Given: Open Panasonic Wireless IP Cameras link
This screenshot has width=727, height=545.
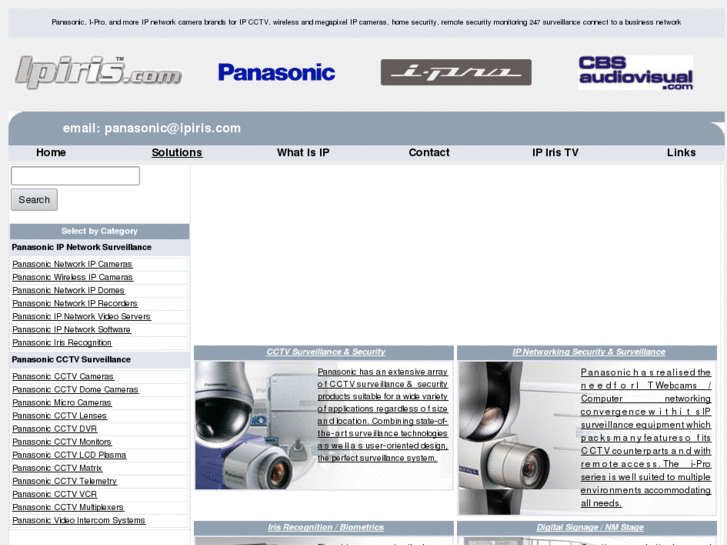Looking at the screenshot, I should 72,277.
